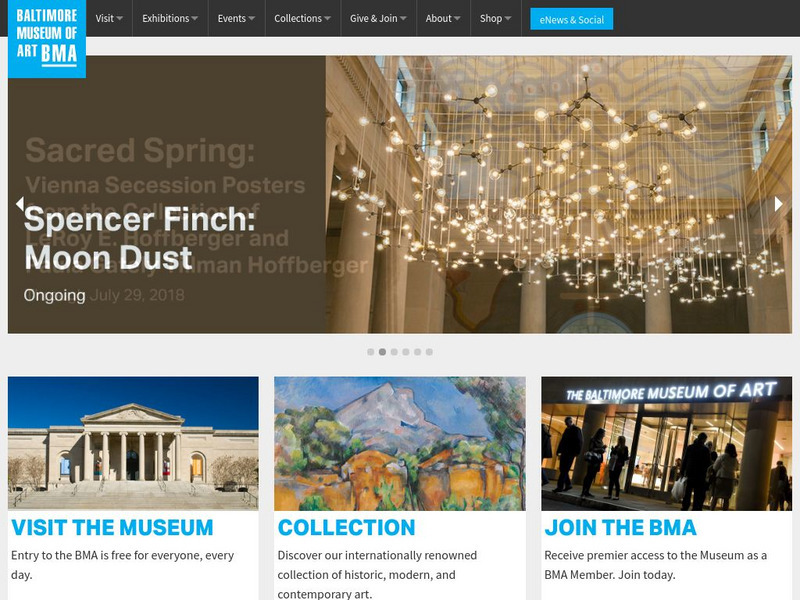The width and height of the screenshot is (800, 600).
Task: Click the museum building photo thumbnail
Action: tap(133, 443)
